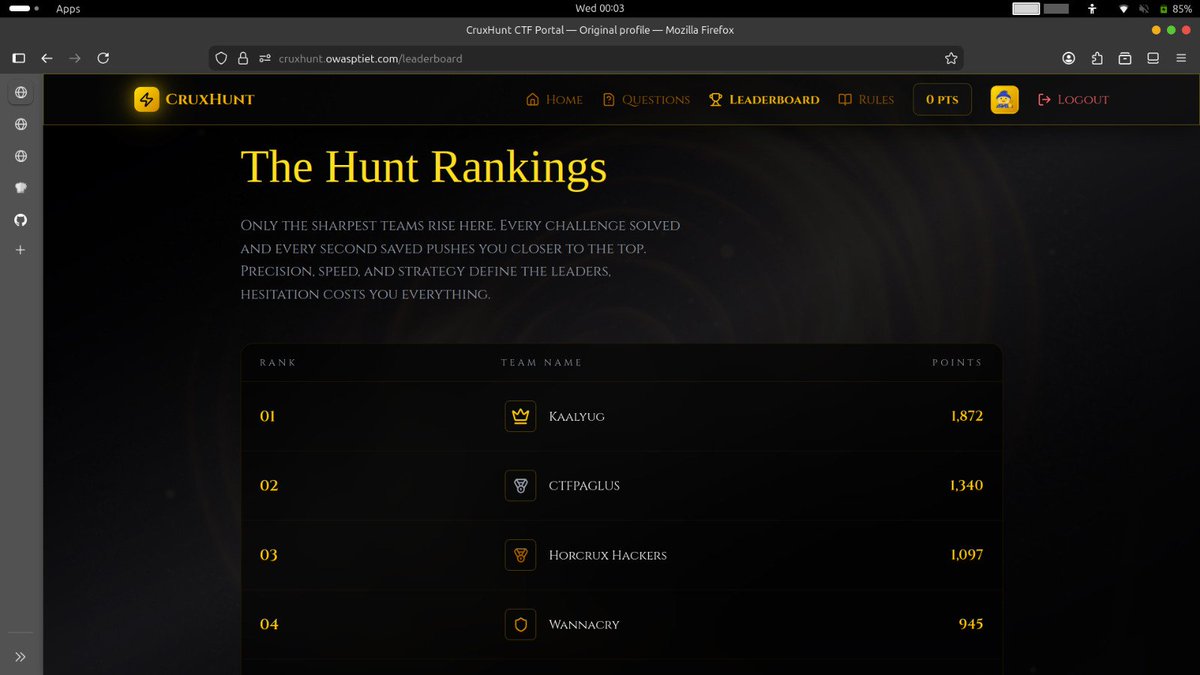This screenshot has width=1200, height=675.
Task: Click the browser forward arrow
Action: coord(74,58)
